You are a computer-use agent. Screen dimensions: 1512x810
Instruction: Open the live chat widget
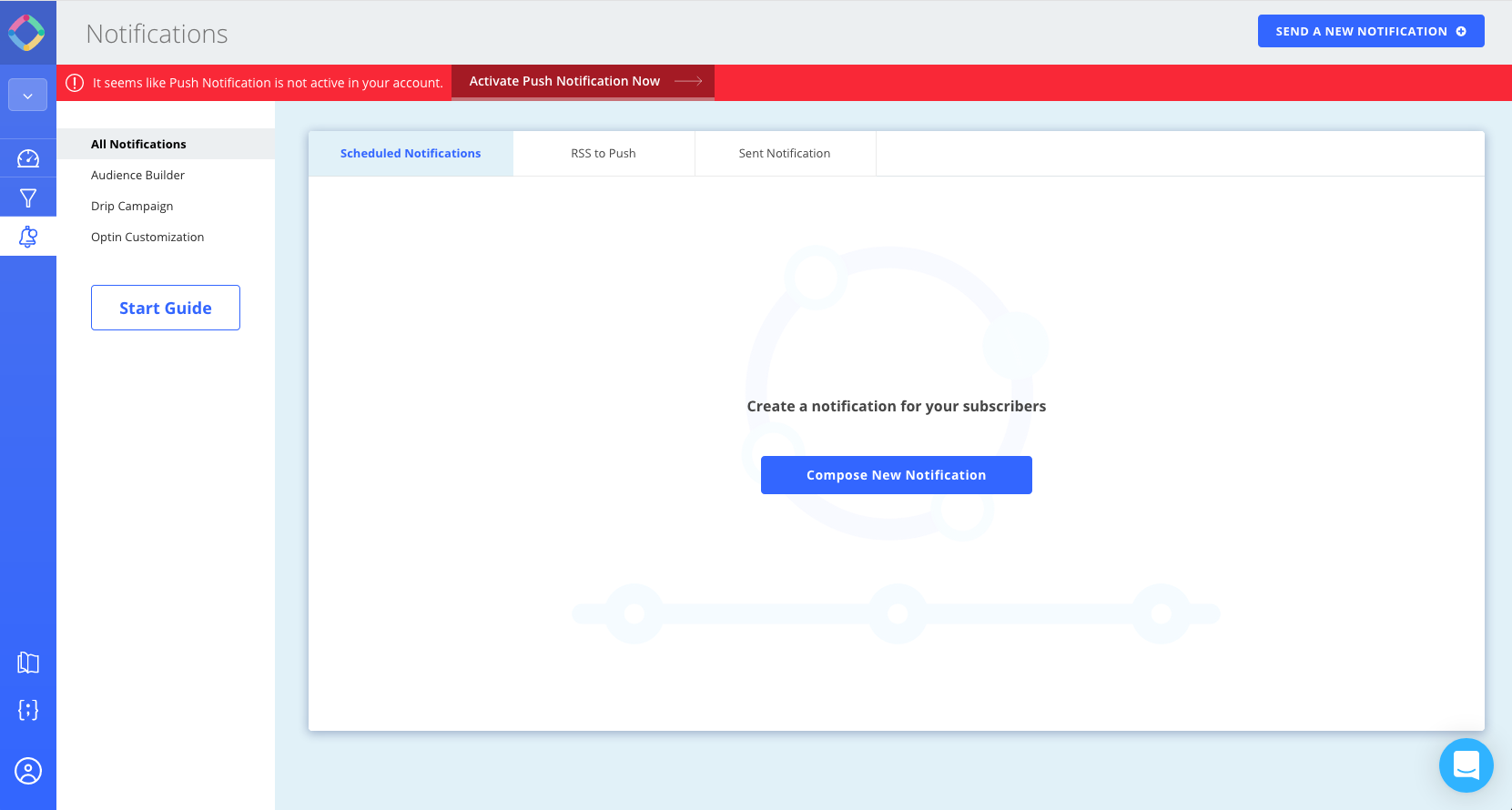pos(1466,765)
